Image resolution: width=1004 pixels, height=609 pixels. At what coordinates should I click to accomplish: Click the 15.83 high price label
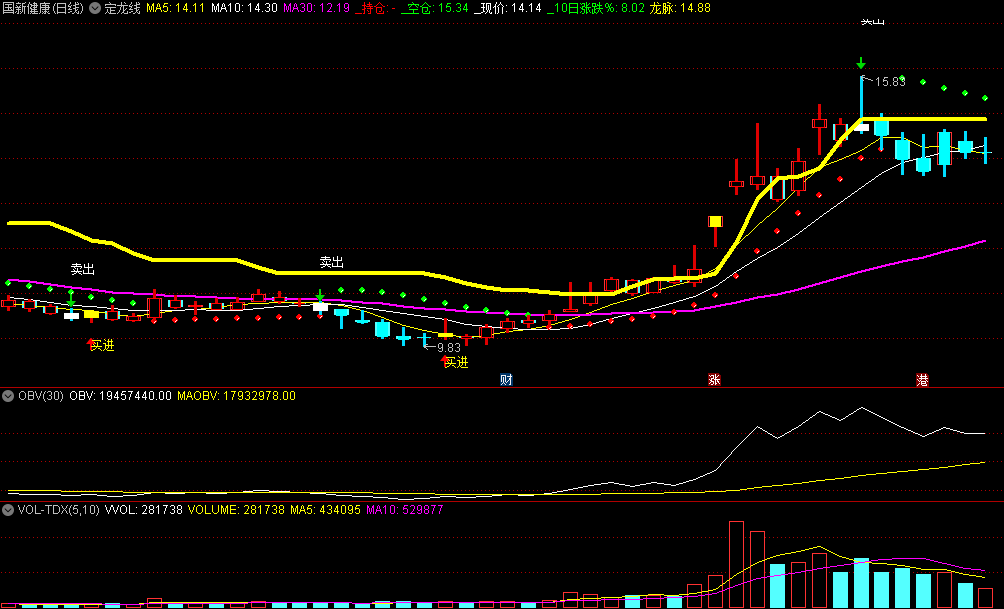pyautogui.click(x=890, y=82)
